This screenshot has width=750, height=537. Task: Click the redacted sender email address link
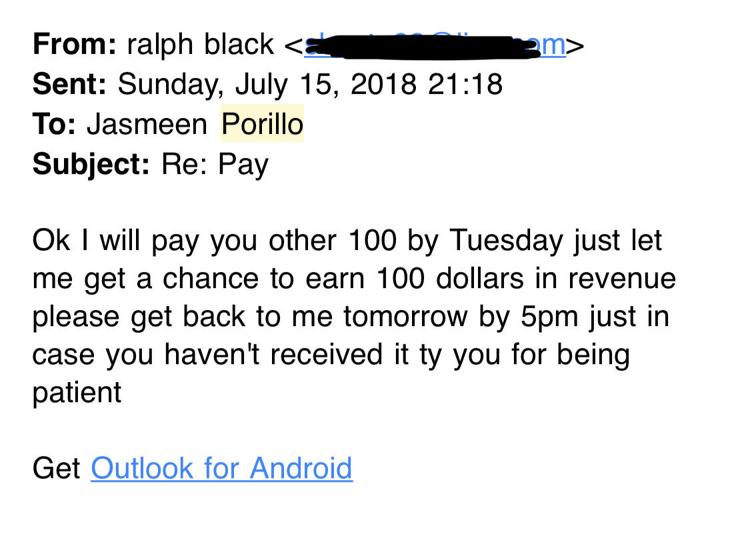point(435,45)
